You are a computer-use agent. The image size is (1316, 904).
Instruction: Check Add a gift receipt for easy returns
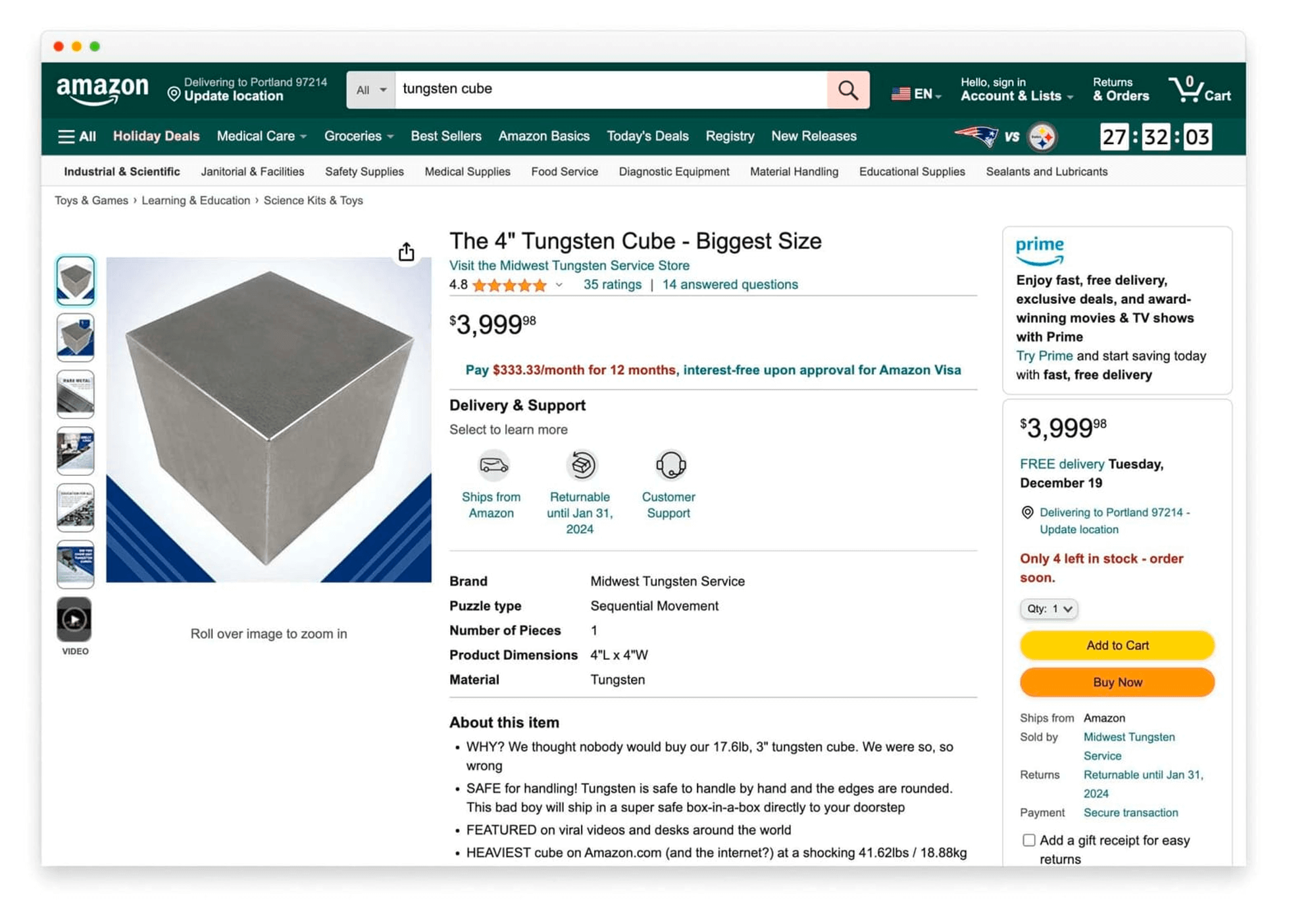[x=1028, y=840]
